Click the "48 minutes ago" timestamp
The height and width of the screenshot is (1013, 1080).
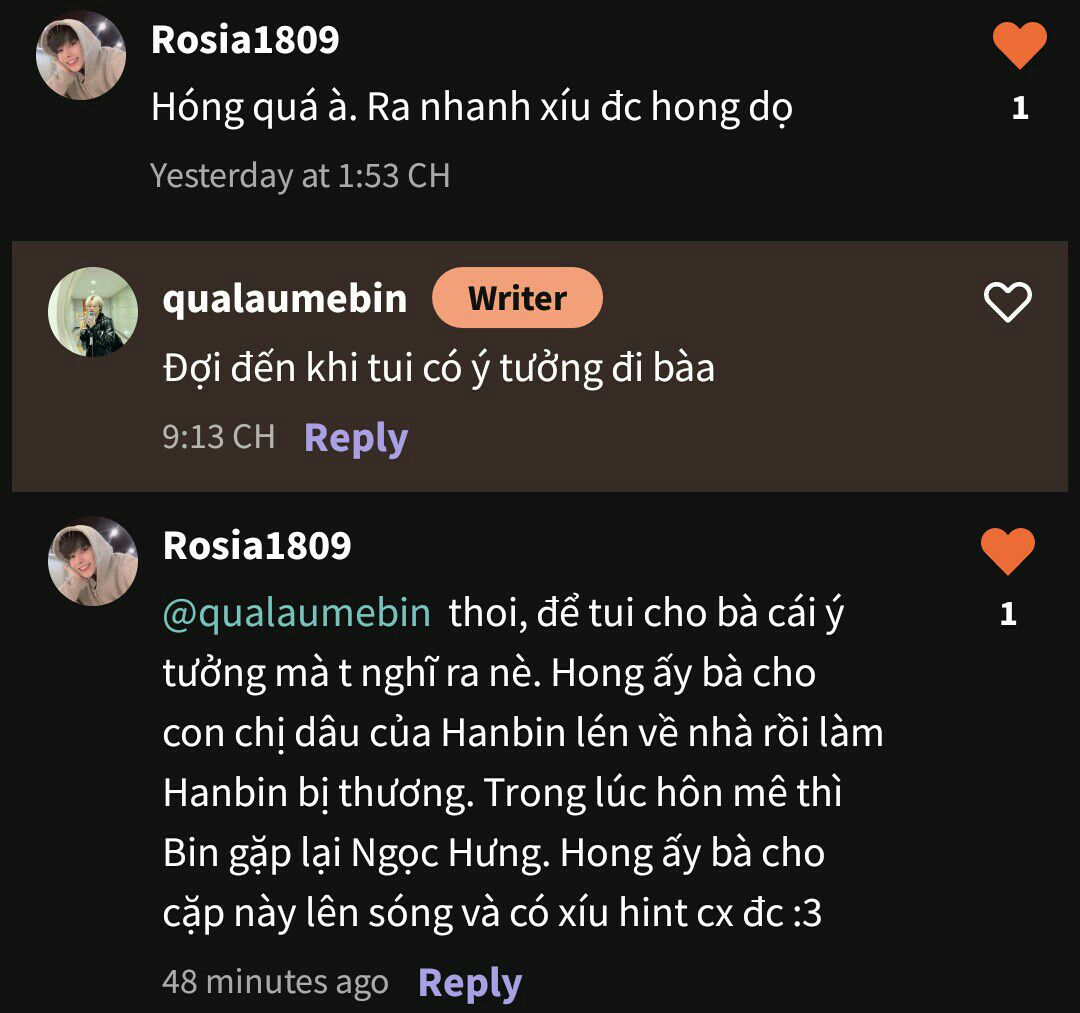tap(275, 982)
